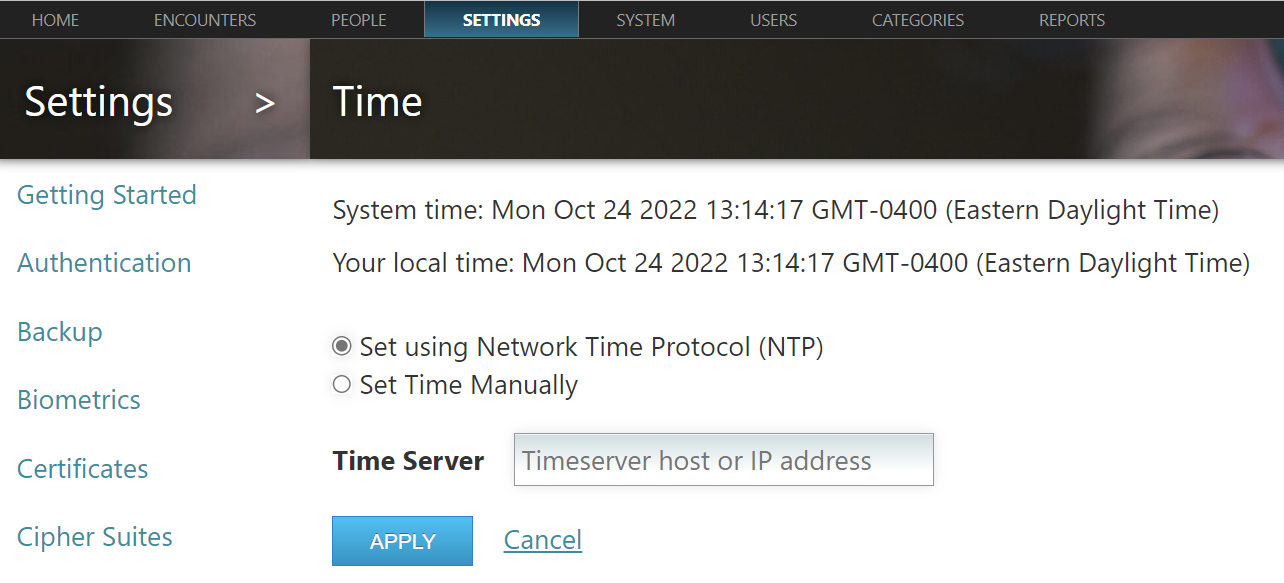The width and height of the screenshot is (1284, 583).
Task: Select Set using Network Time Protocol radio
Action: (x=342, y=346)
